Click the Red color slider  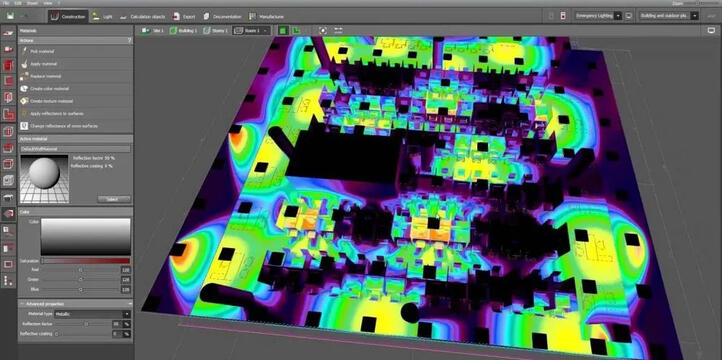pos(80,270)
